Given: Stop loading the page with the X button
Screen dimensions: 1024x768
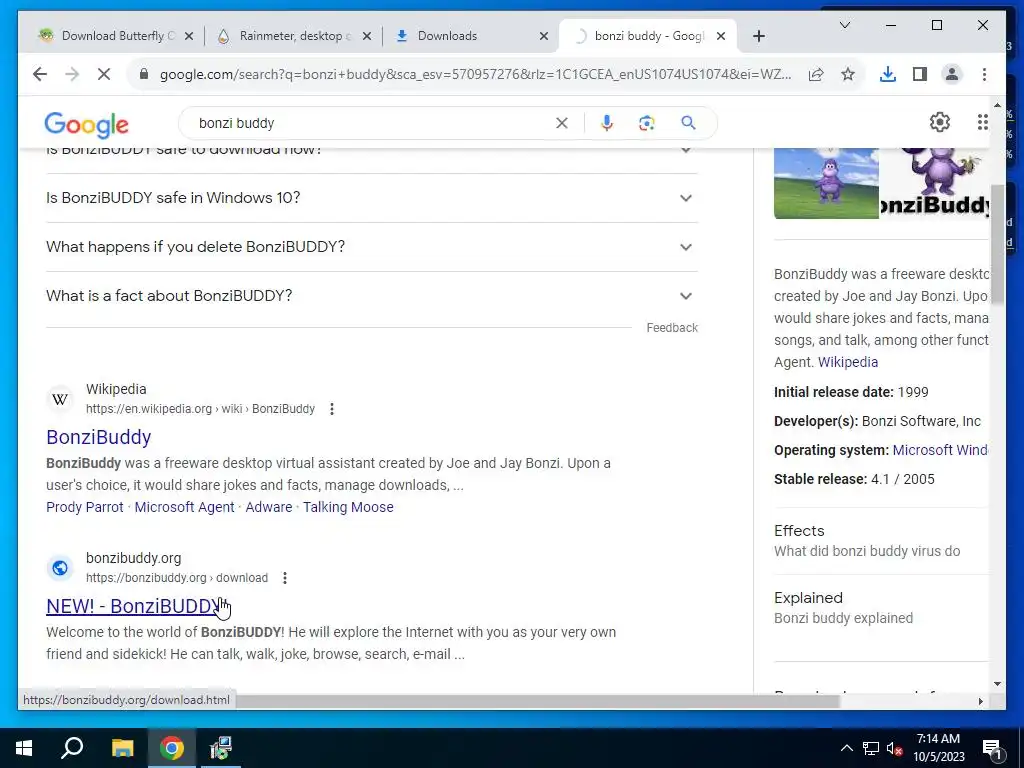Looking at the screenshot, I should coord(104,74).
